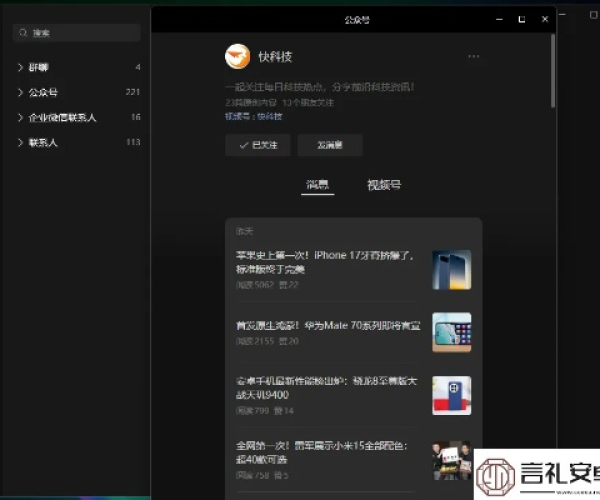Click the account description text line
Viewport: 600px width, 500px height.
tap(320, 87)
